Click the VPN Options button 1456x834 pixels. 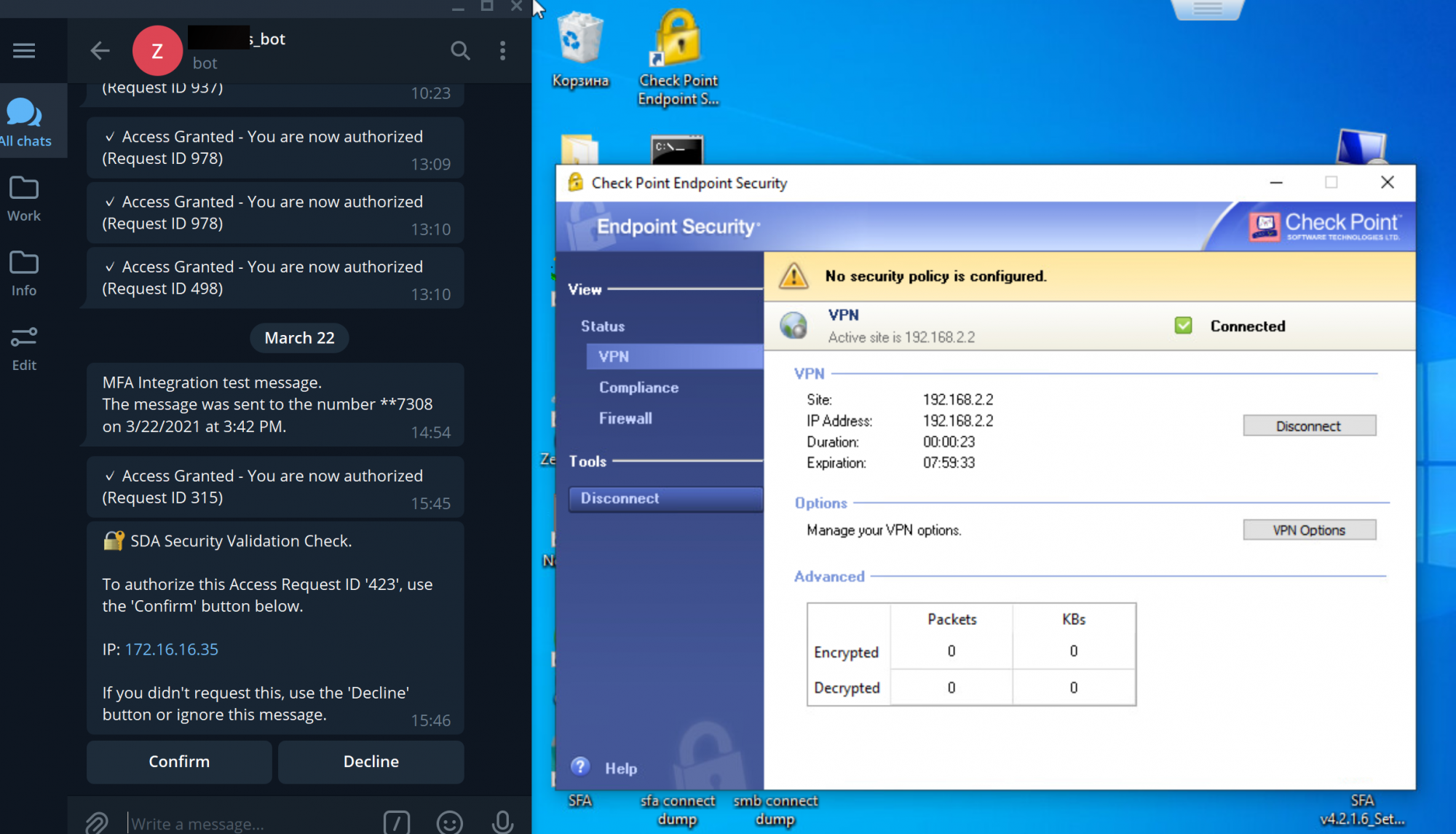click(x=1309, y=530)
